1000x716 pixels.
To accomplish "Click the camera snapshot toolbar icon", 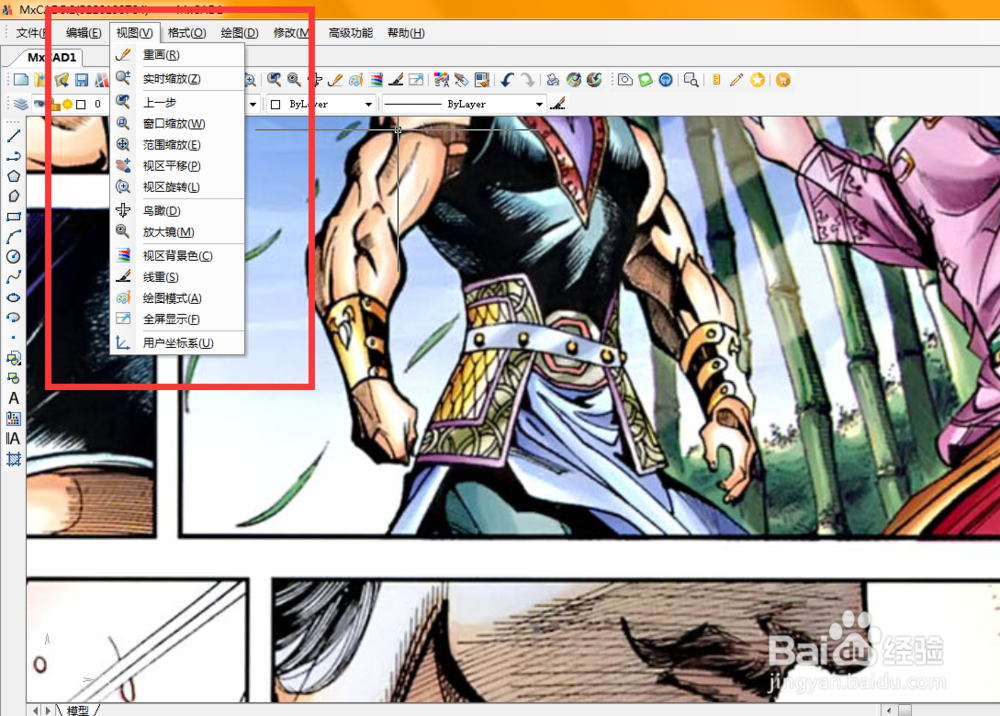I will [x=625, y=80].
